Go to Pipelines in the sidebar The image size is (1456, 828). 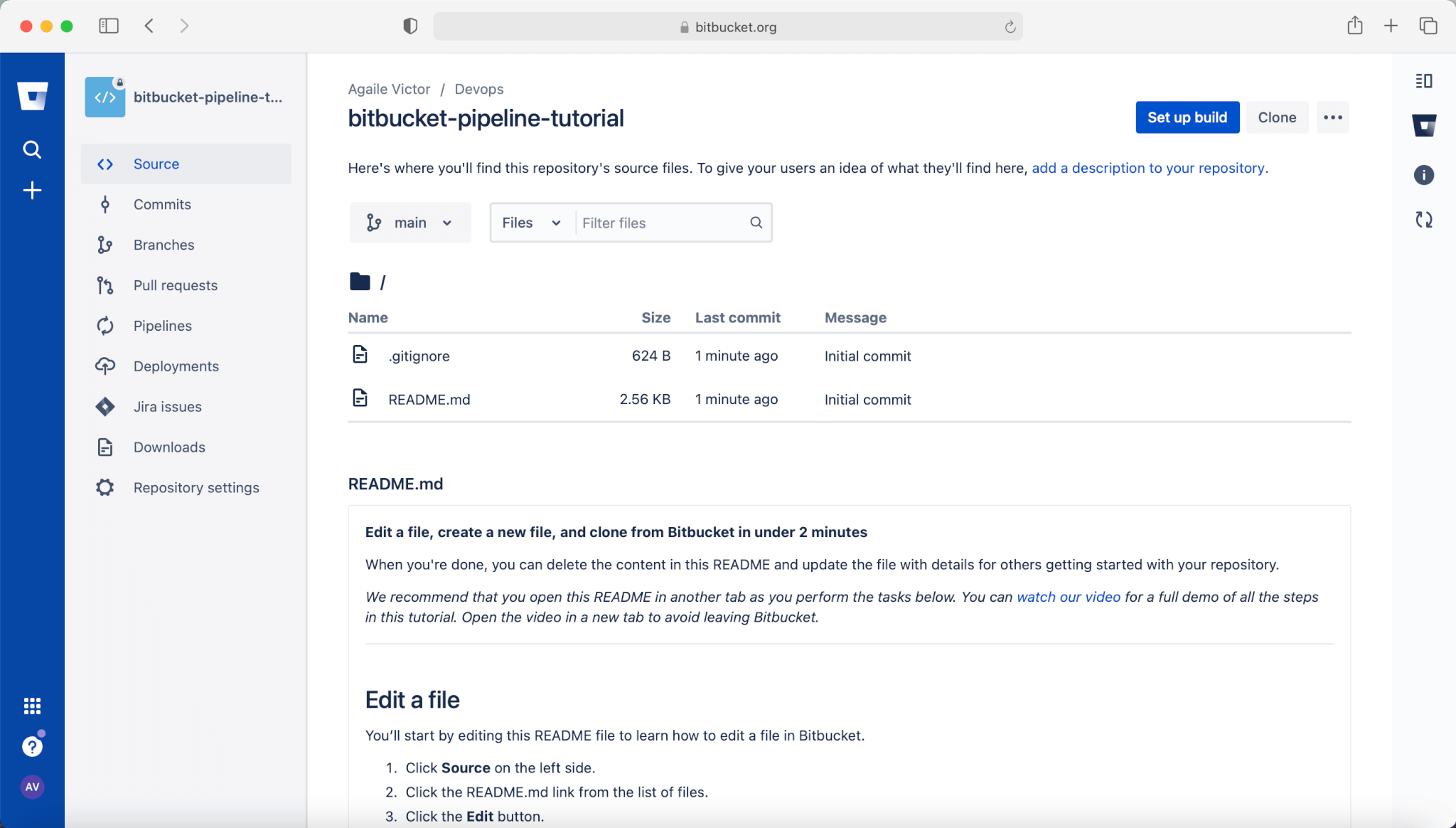pyautogui.click(x=163, y=326)
